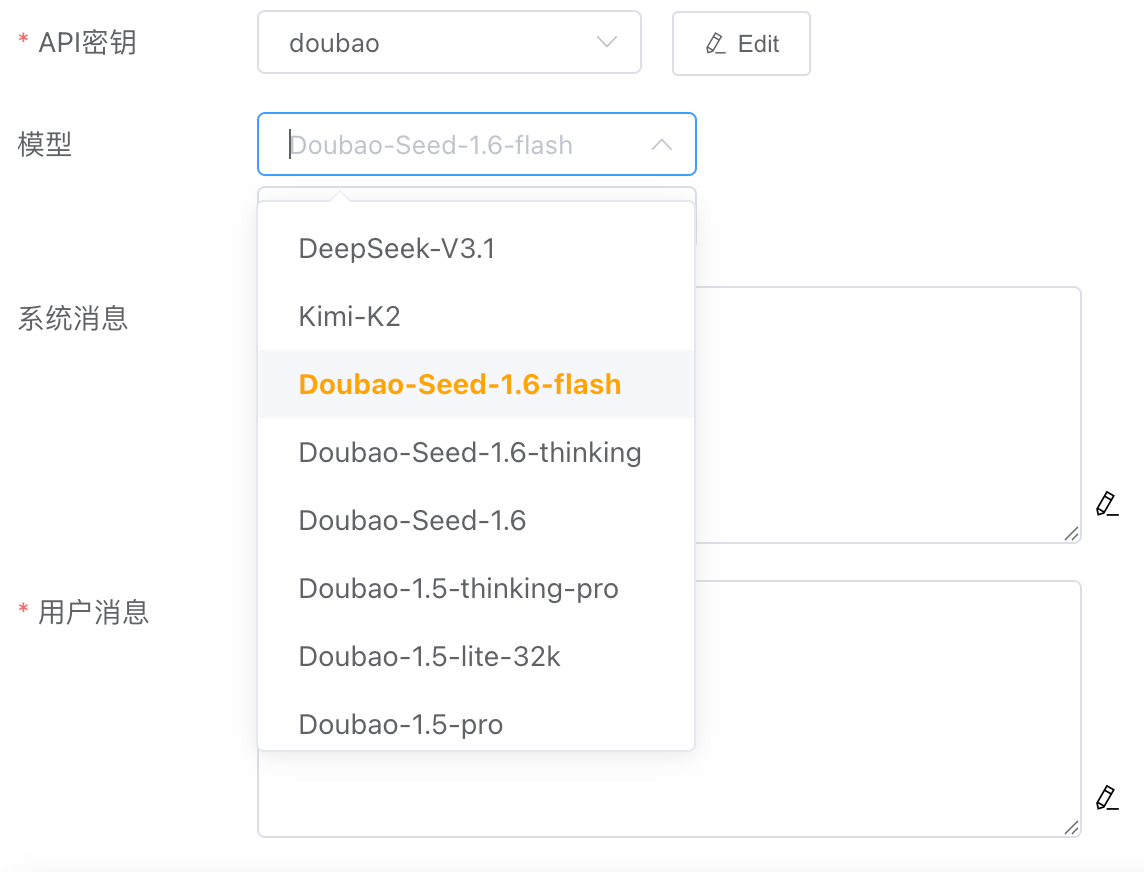Choose the Kimi-K2 model option
1144x872 pixels.
pyautogui.click(x=350, y=317)
